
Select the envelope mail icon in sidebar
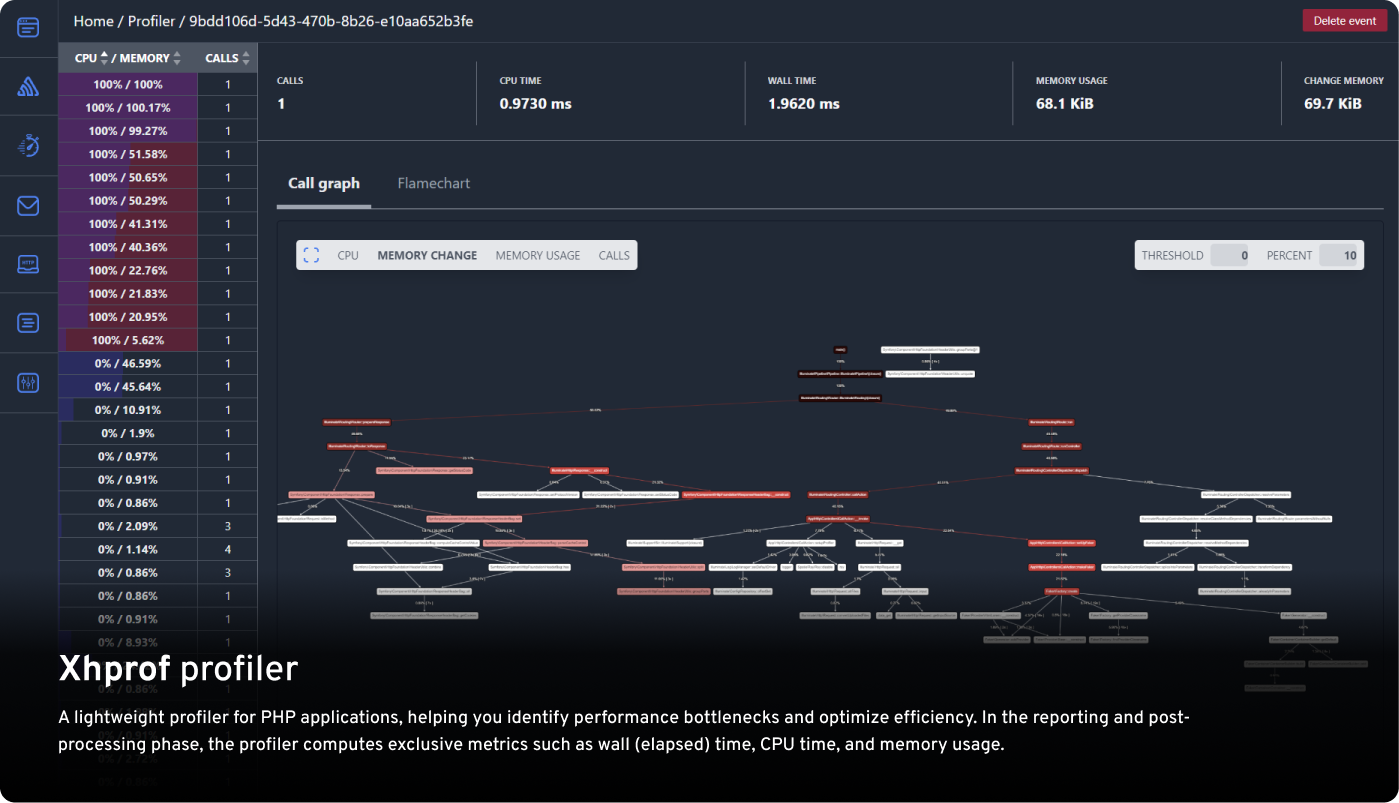[x=29, y=205]
